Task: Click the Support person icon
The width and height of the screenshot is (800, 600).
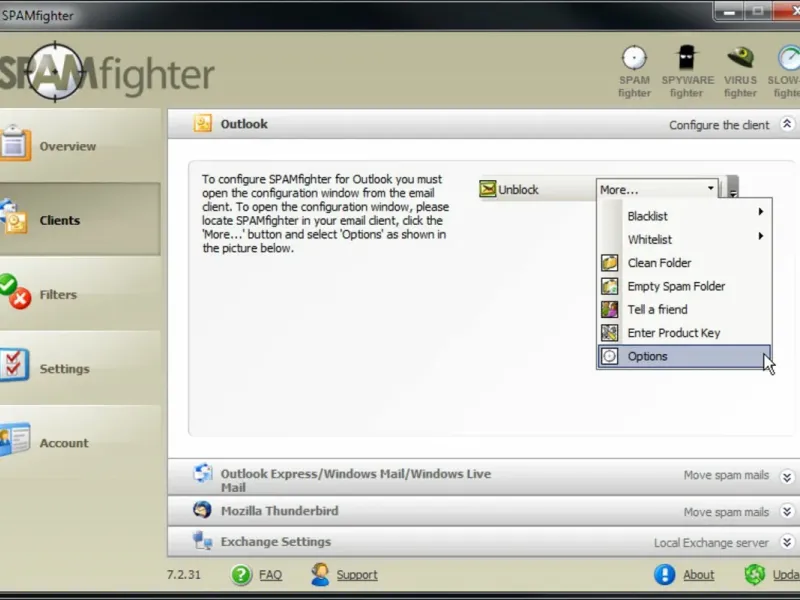Action: point(320,574)
